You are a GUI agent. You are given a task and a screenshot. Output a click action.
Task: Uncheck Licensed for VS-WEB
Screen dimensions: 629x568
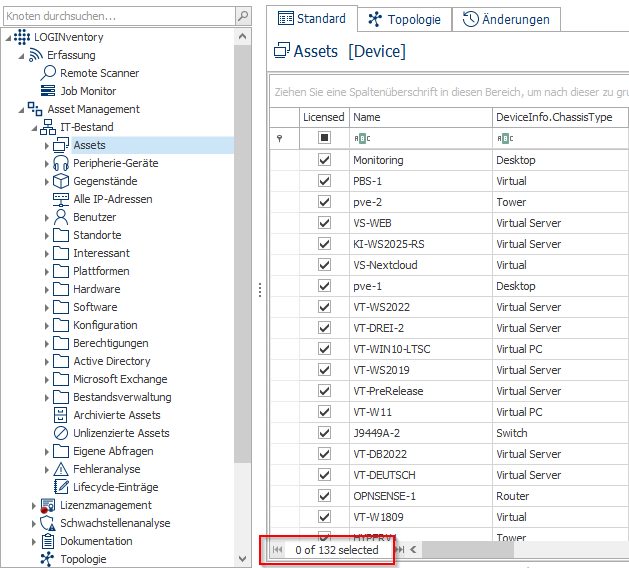(x=324, y=223)
